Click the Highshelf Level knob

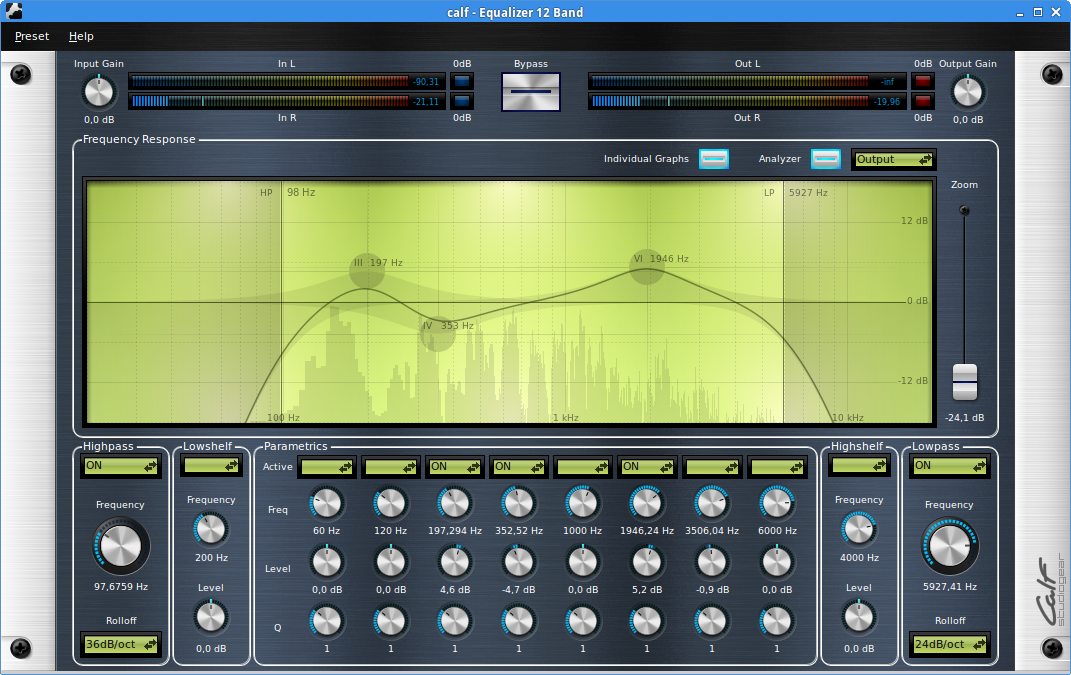click(859, 618)
